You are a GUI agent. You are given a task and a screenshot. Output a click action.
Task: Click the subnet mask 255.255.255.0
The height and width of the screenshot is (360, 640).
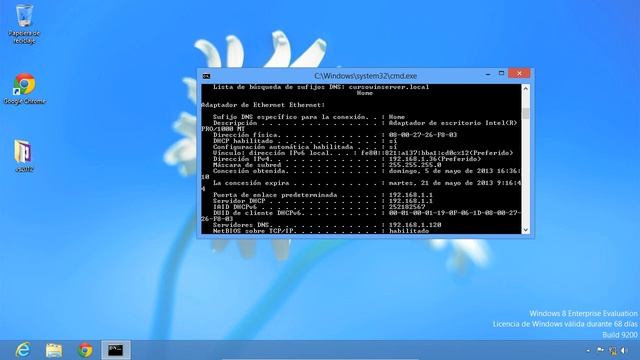tap(415, 165)
